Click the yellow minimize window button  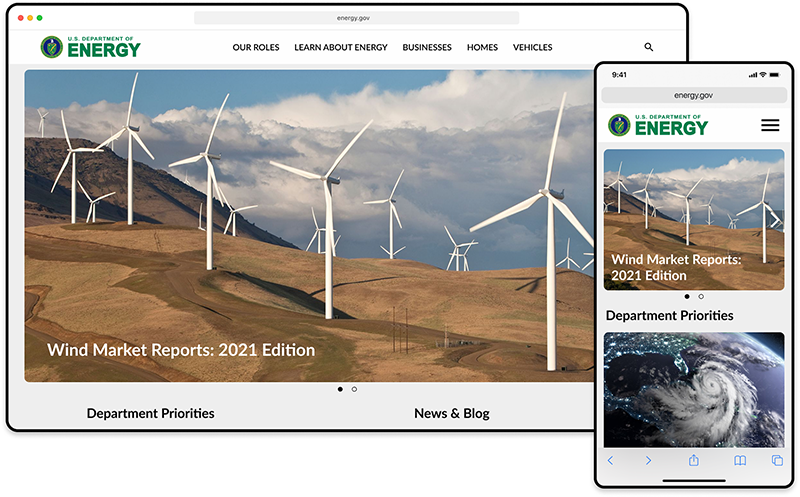pos(30,18)
